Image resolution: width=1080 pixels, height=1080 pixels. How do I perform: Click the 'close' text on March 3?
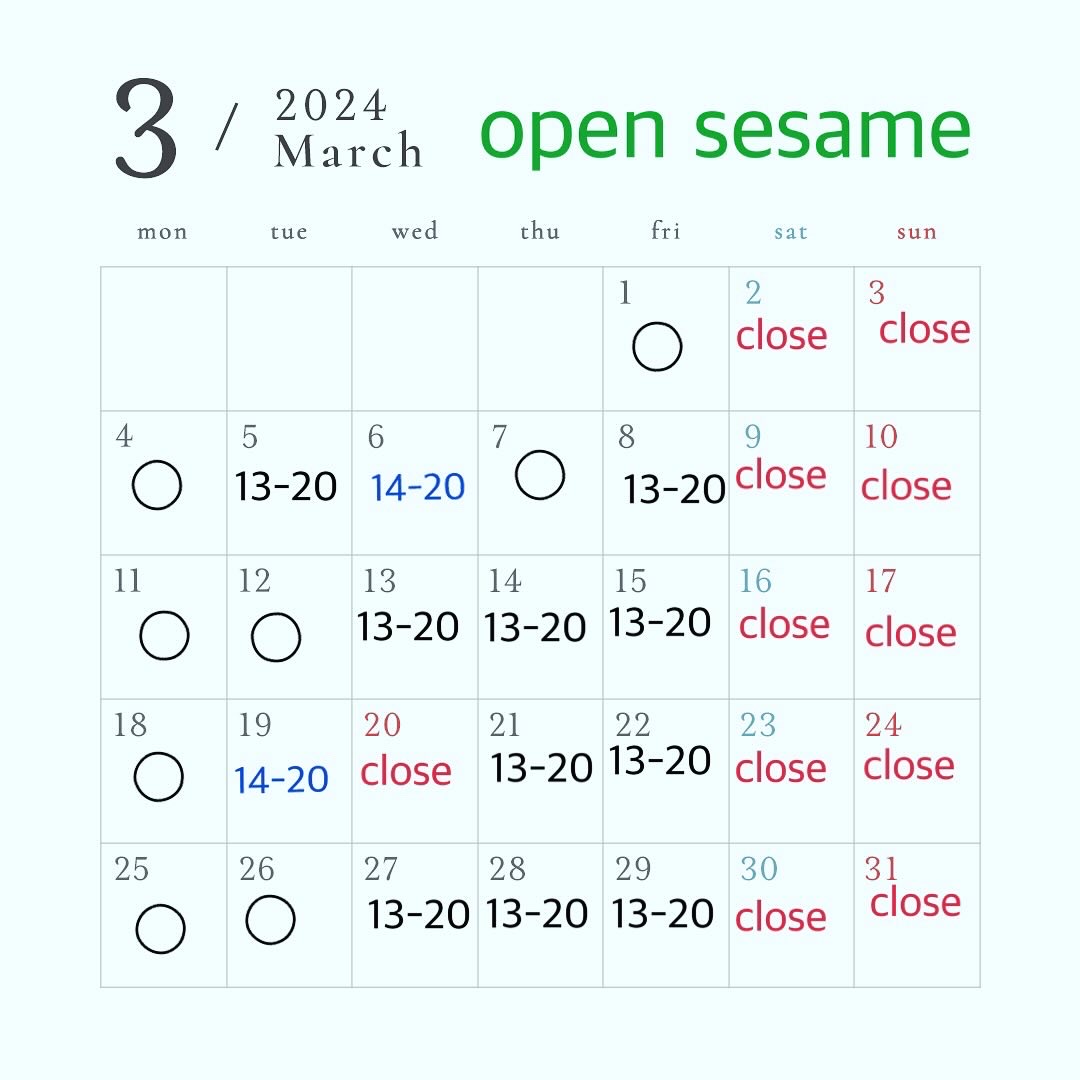coord(925,329)
